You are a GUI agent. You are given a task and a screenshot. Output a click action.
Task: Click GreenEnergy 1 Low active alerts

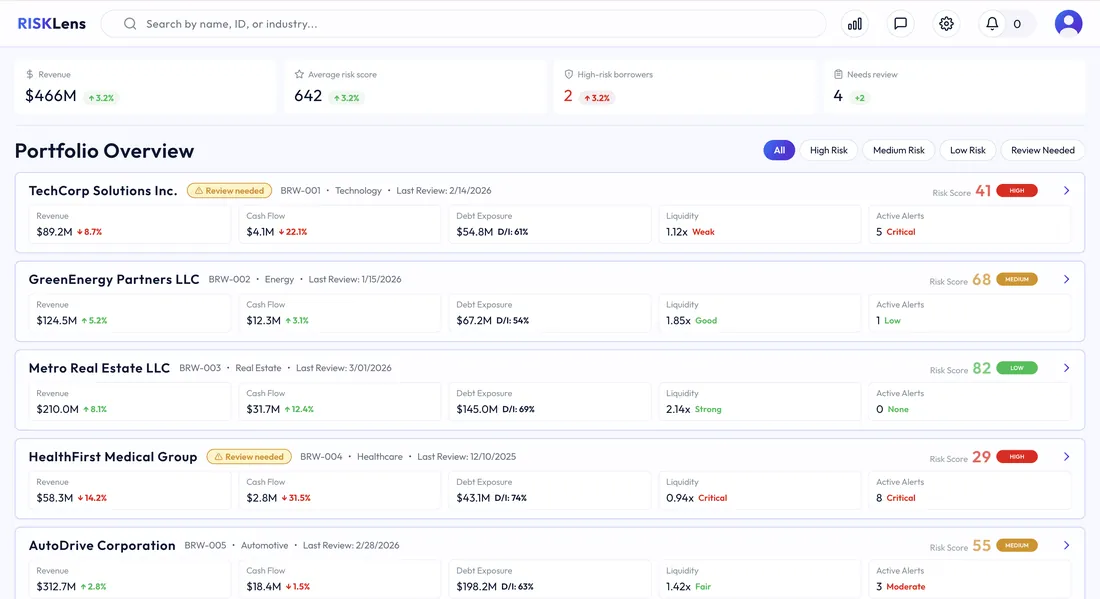click(x=888, y=321)
